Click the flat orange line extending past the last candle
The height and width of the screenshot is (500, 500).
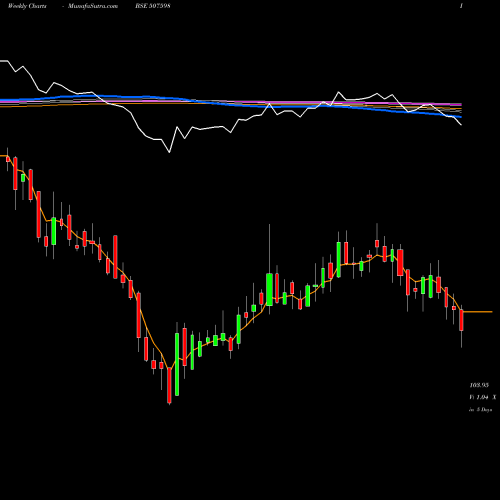tap(478, 312)
